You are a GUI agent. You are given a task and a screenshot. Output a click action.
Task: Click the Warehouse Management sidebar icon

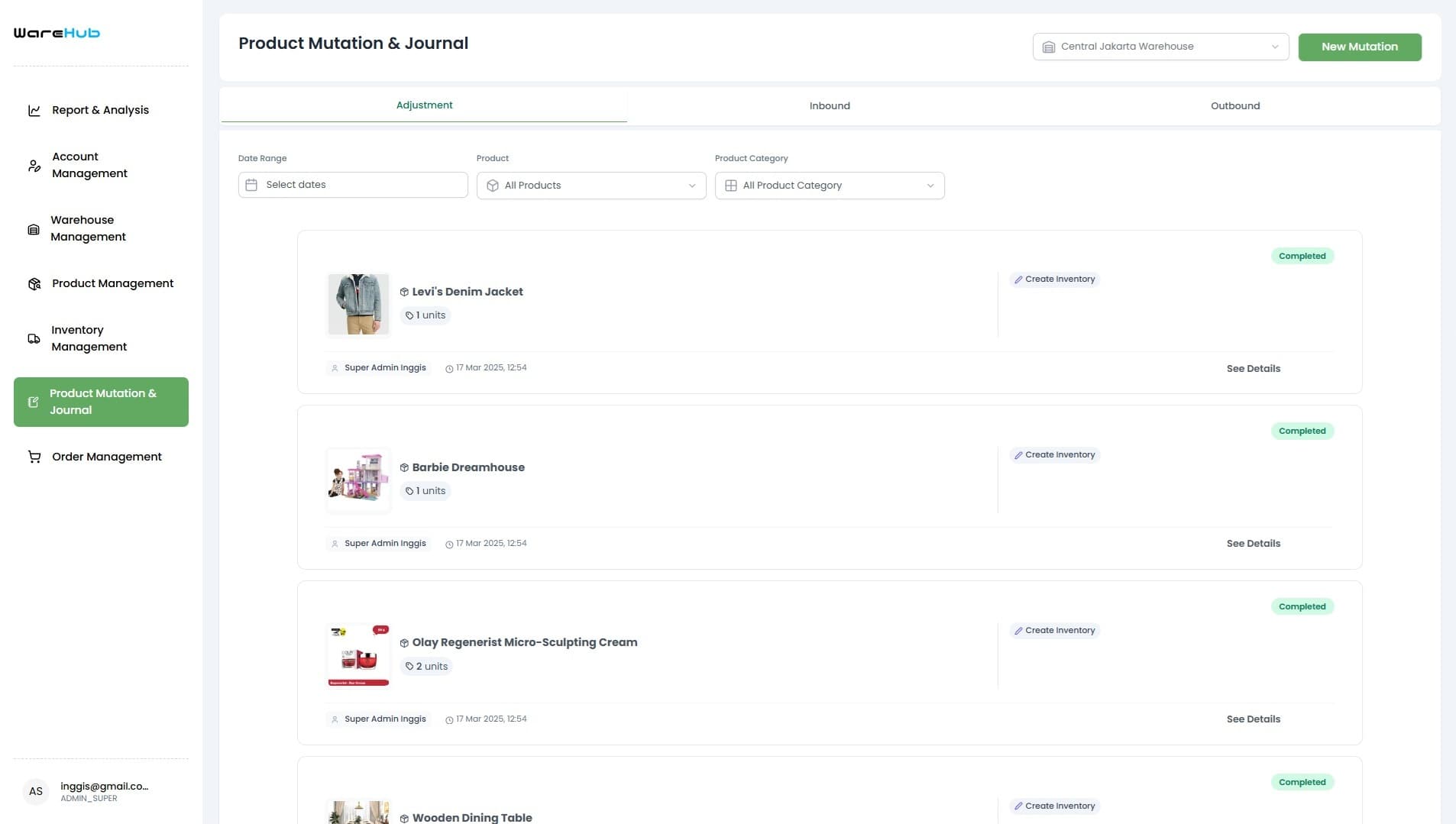(x=34, y=228)
